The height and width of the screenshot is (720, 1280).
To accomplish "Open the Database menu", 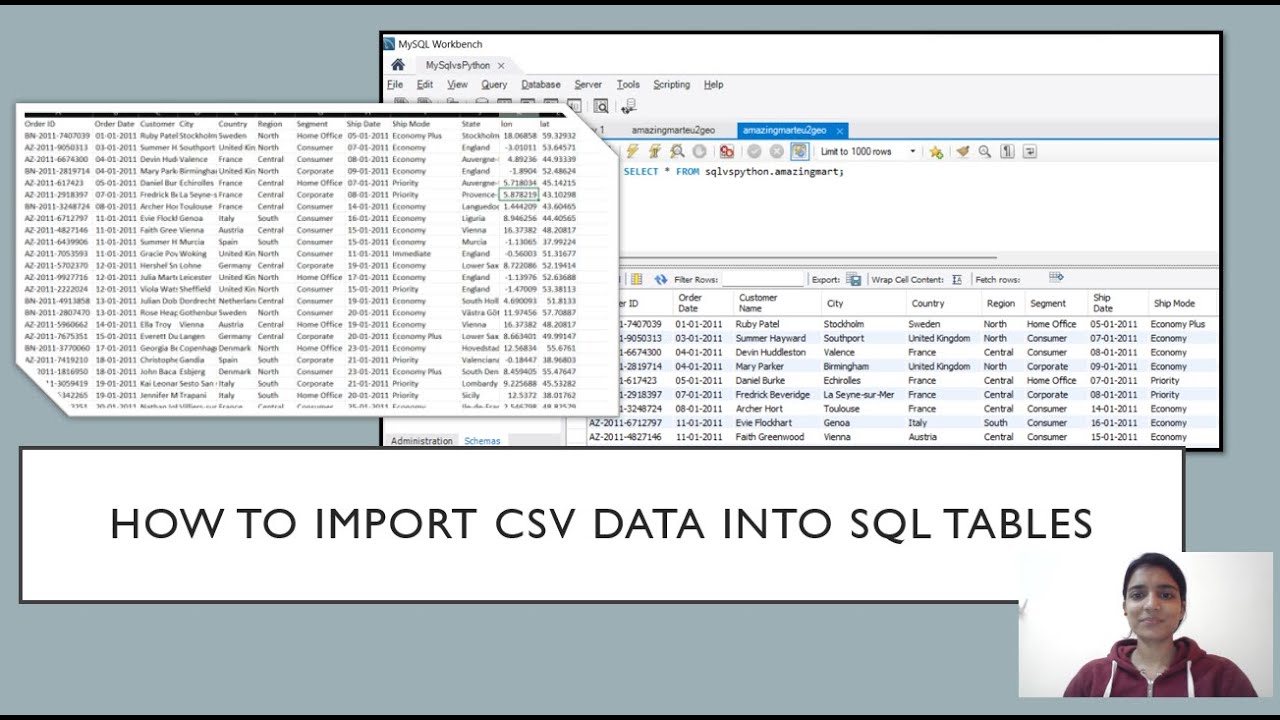I will [x=541, y=85].
